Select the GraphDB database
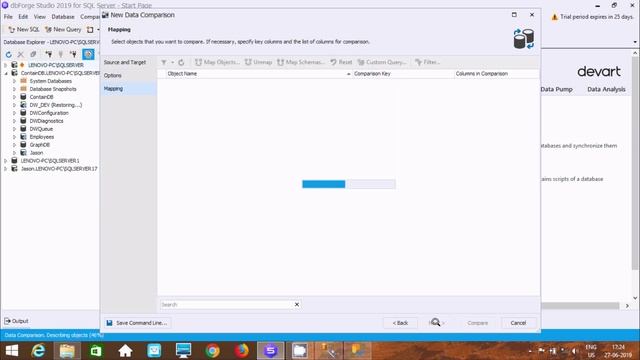The width and height of the screenshot is (640, 360). click(x=39, y=145)
